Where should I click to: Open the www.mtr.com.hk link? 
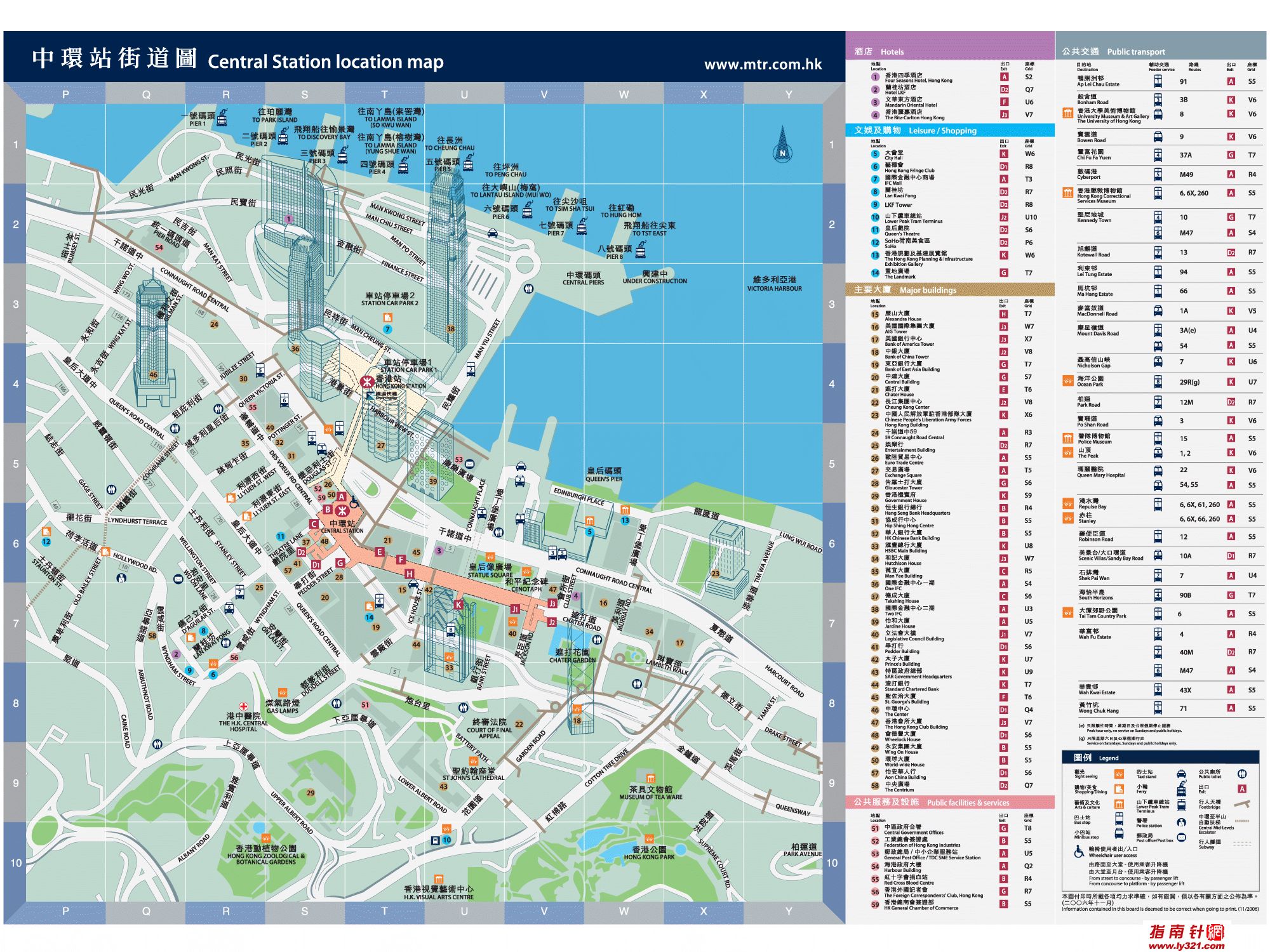point(763,64)
